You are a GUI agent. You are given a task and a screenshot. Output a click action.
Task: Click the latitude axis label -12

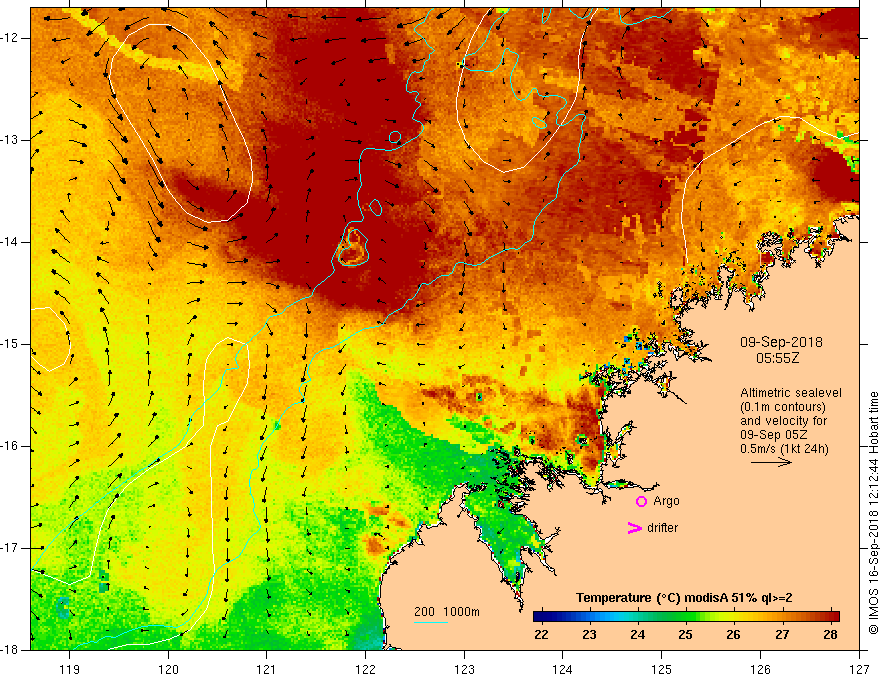11,38
